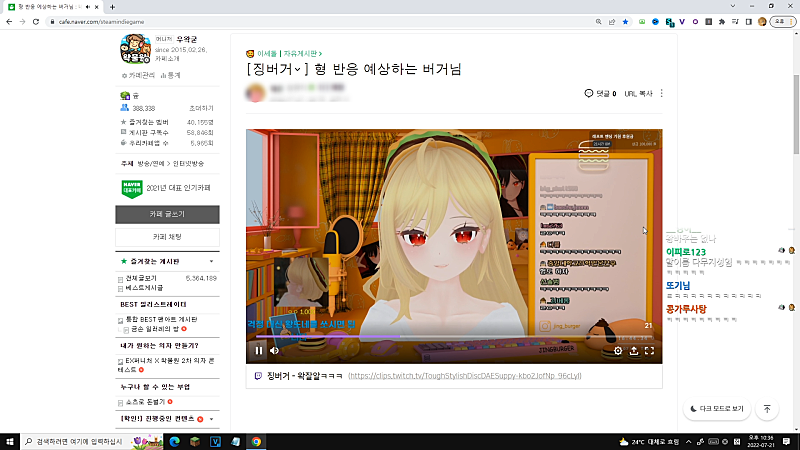Collapse the 즐겨찾는 게시판 section

[x=212, y=261]
